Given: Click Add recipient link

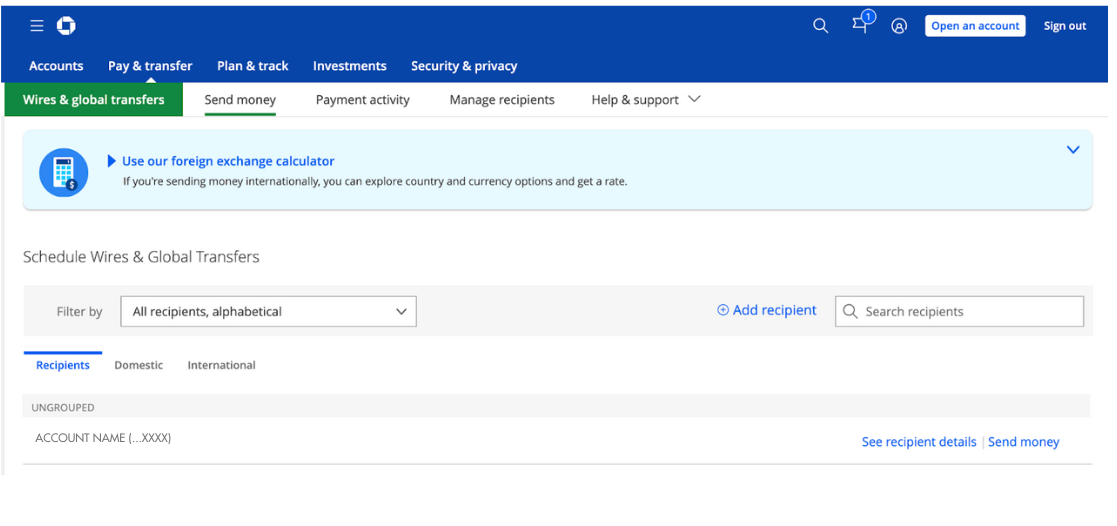Looking at the screenshot, I should pyautogui.click(x=767, y=311).
